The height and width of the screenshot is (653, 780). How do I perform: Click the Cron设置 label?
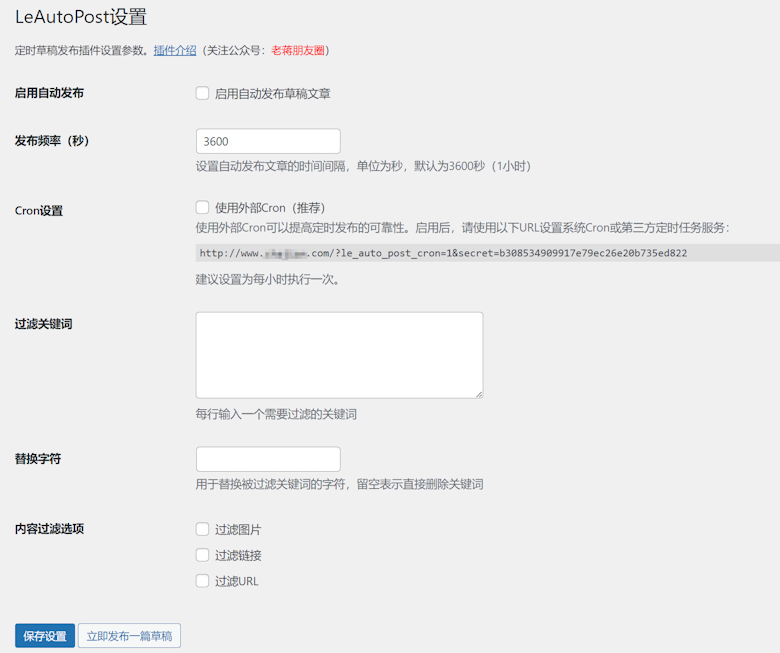[39, 210]
